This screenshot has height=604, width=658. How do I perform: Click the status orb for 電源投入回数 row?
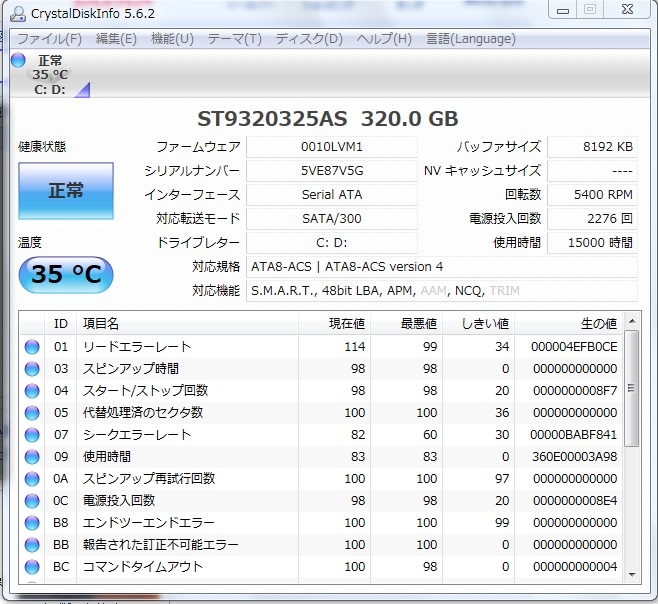tap(32, 501)
